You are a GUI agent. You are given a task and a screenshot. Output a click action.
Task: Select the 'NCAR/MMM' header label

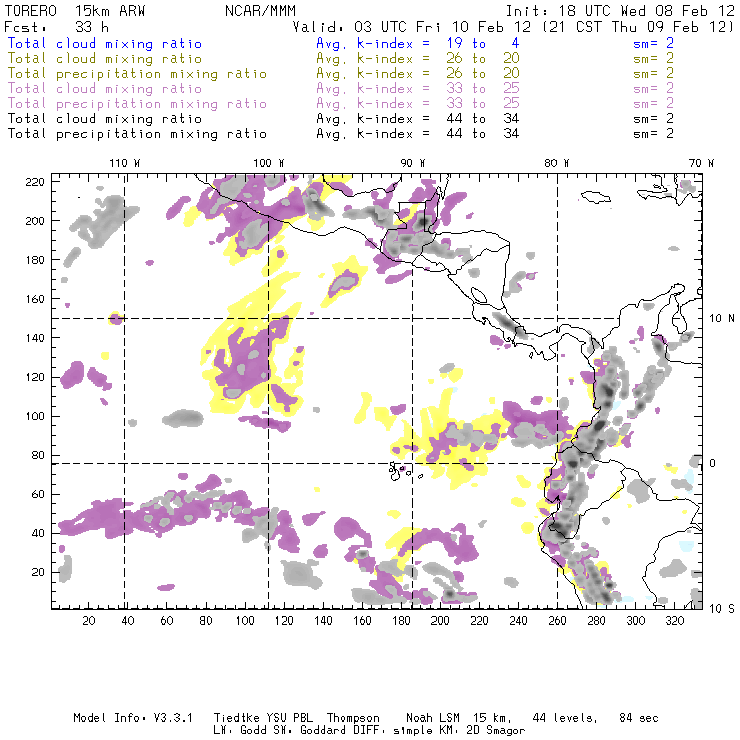pyautogui.click(x=260, y=11)
